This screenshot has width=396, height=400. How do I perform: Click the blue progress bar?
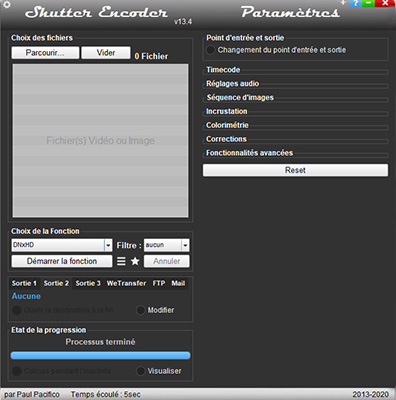click(100, 355)
